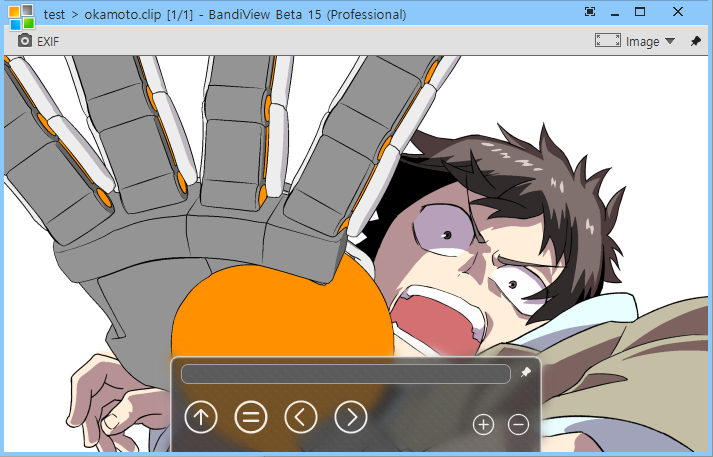Open the Image dropdown menu
The image size is (713, 457).
click(642, 41)
